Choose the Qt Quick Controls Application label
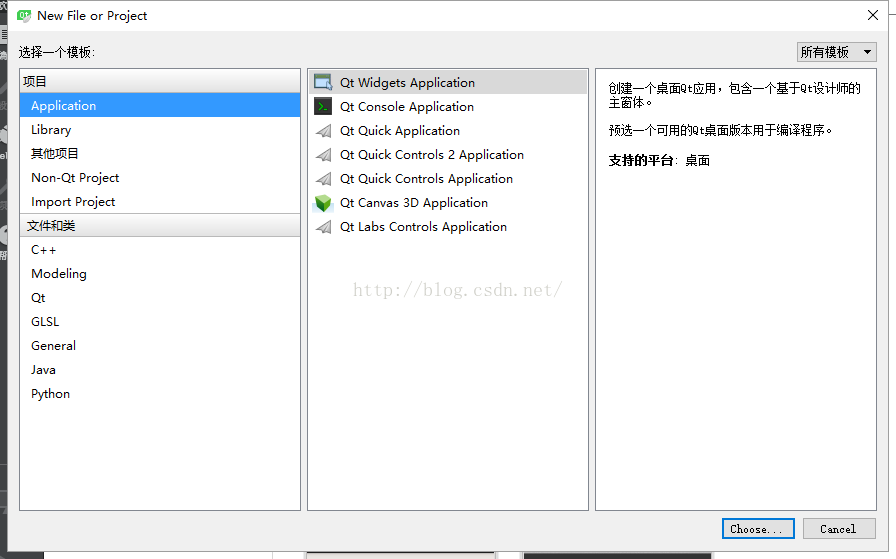The width and height of the screenshot is (896, 559). (426, 179)
